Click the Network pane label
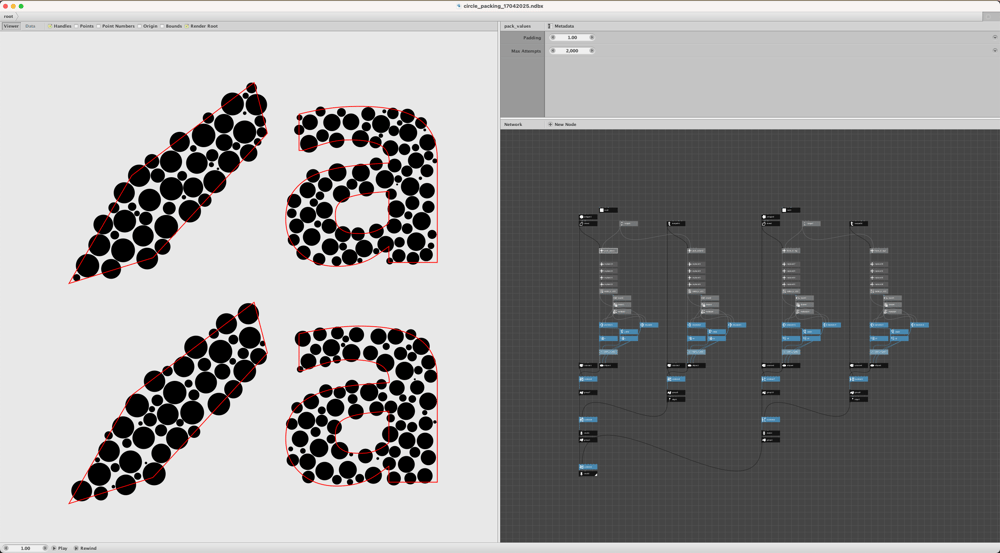The width and height of the screenshot is (1000, 553). click(x=513, y=124)
